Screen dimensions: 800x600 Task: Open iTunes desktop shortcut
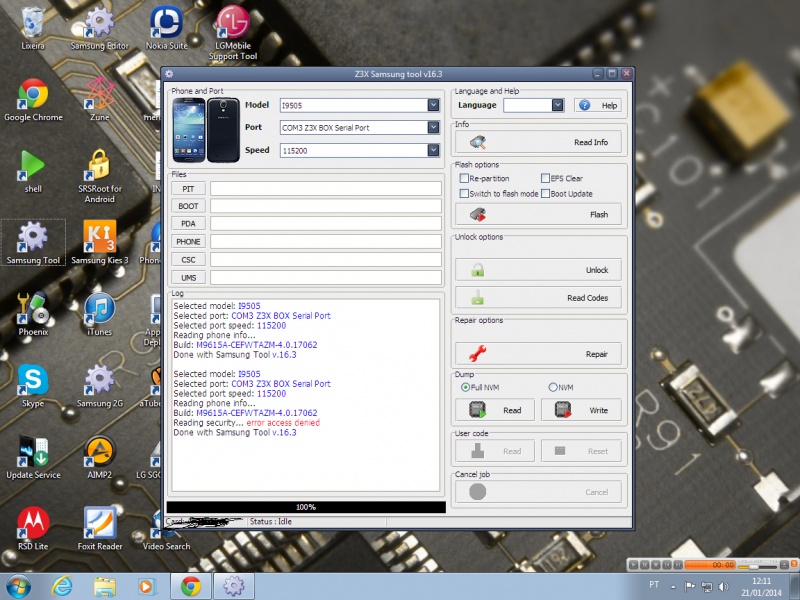[99, 314]
